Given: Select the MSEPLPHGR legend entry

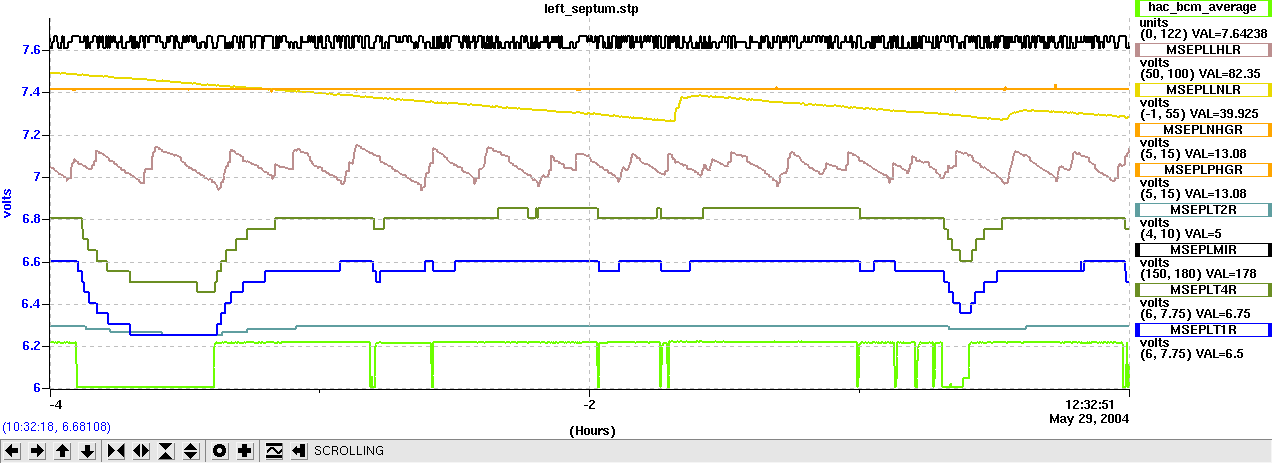Looking at the screenshot, I should coord(1205,170).
